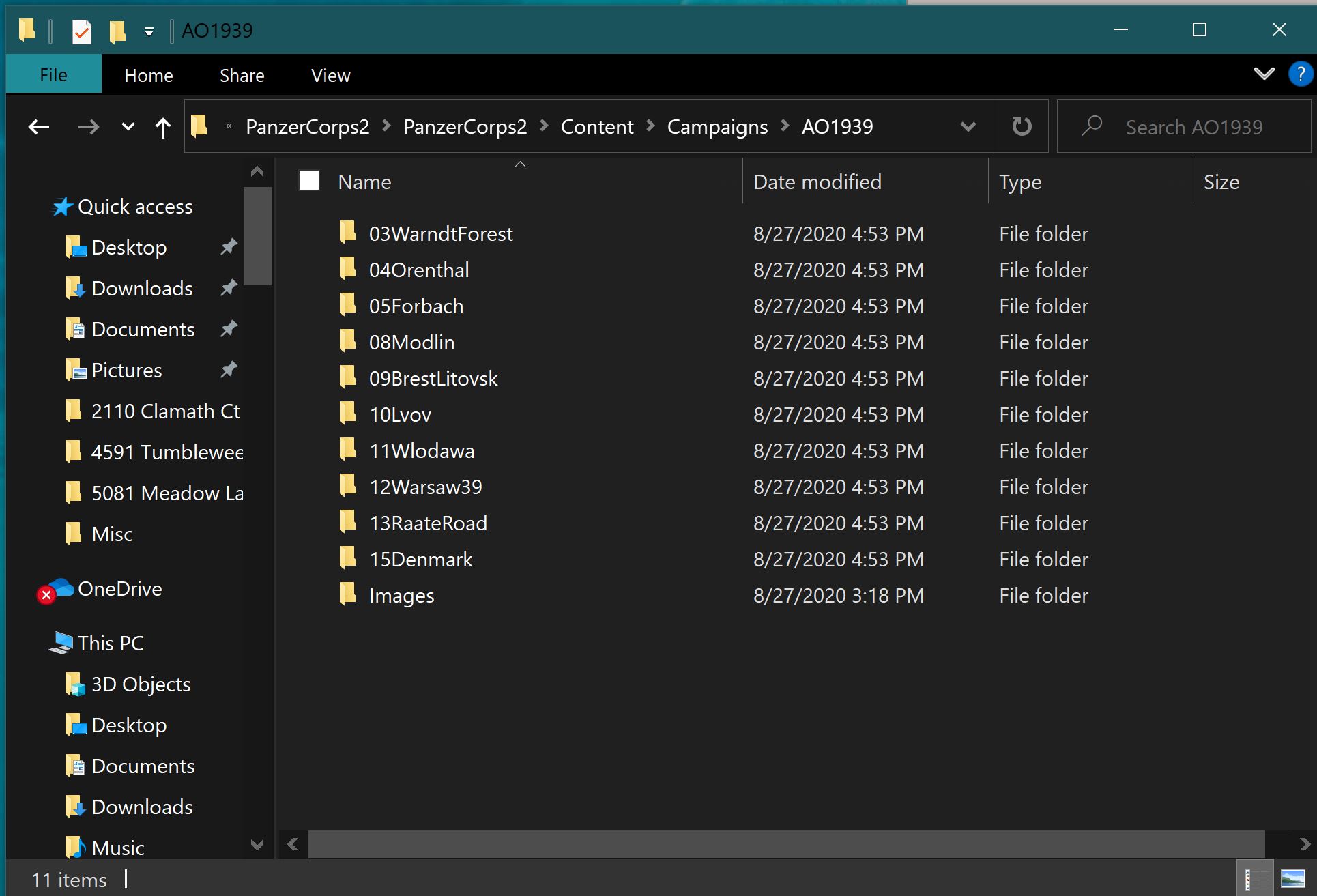
Task: Click navigation pane scroll down arrow
Action: (257, 845)
